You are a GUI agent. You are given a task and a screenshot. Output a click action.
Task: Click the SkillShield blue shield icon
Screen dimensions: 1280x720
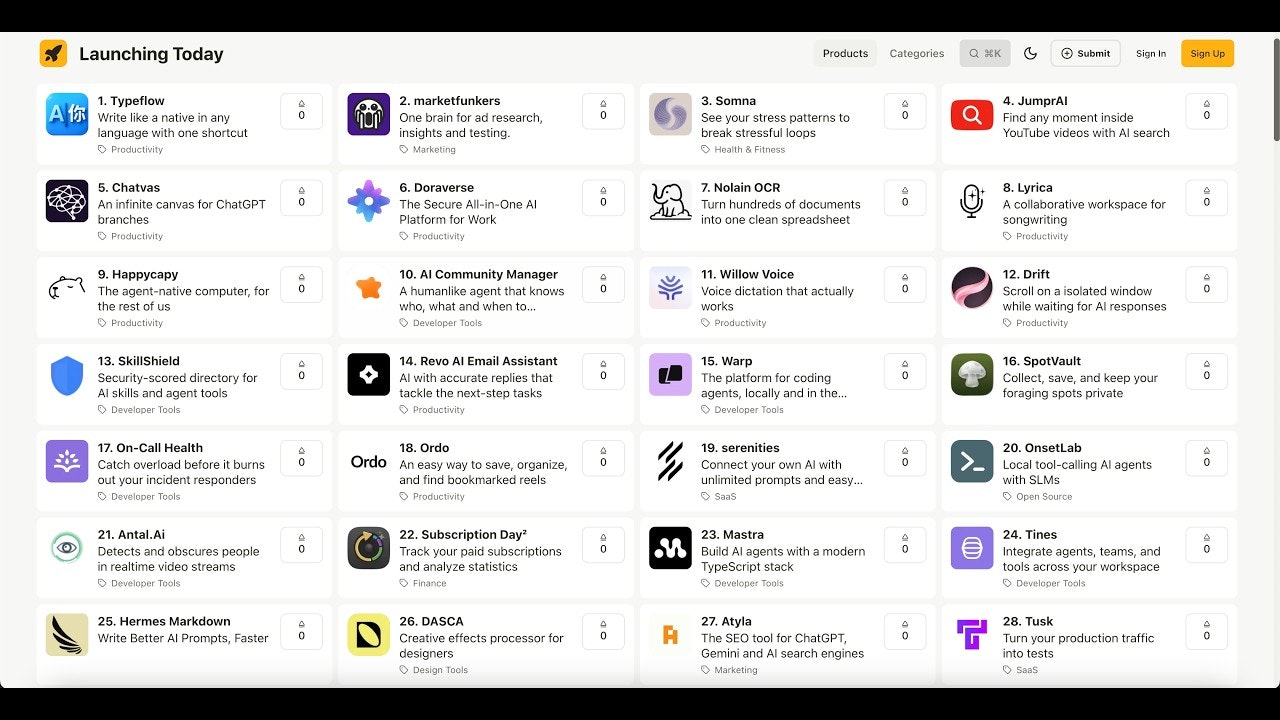[67, 375]
